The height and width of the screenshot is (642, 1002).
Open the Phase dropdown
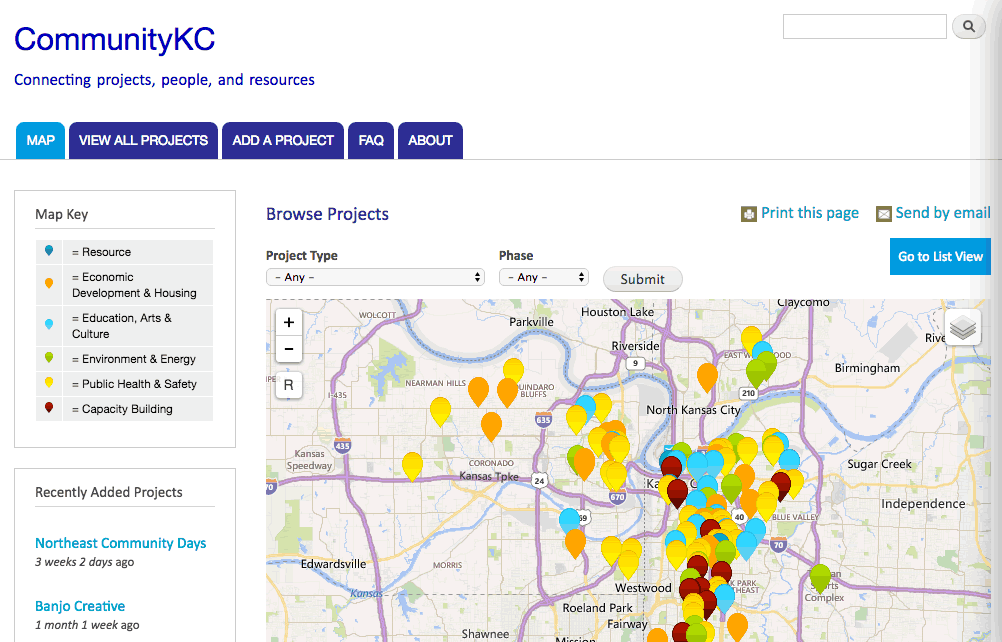[543, 277]
